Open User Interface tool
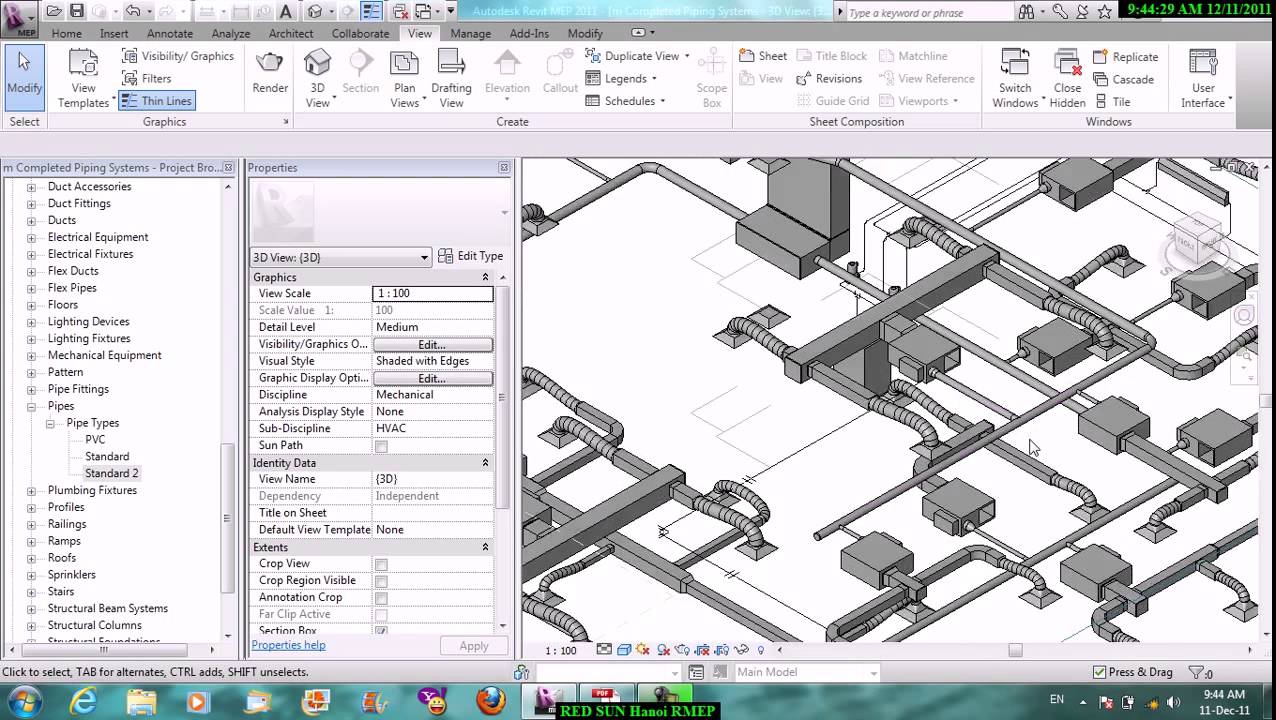Viewport: 1276px width, 720px height. pyautogui.click(x=1203, y=79)
